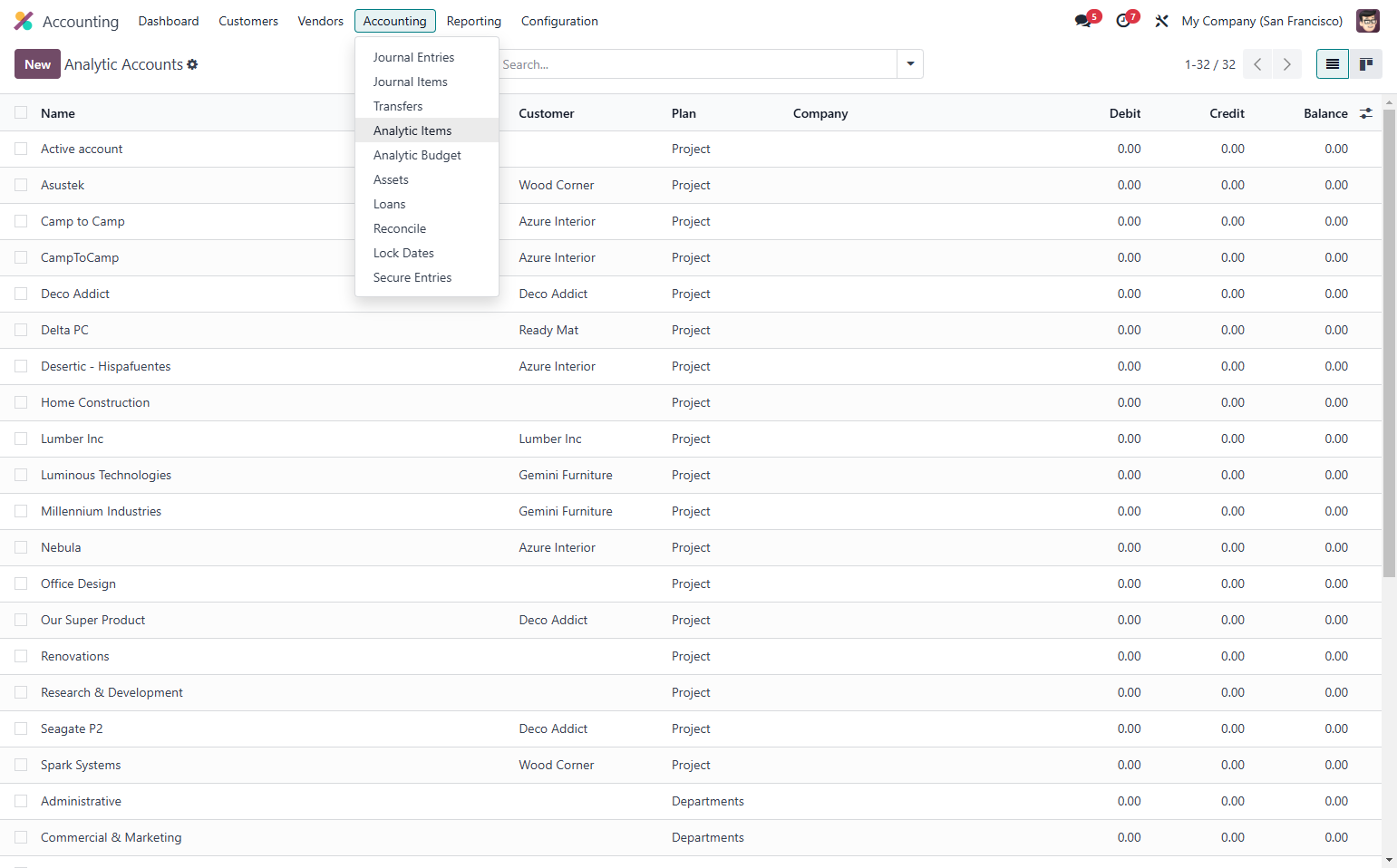Click Gemini Furniture in Luminous Technologies row
The image size is (1397, 868).
tap(566, 475)
